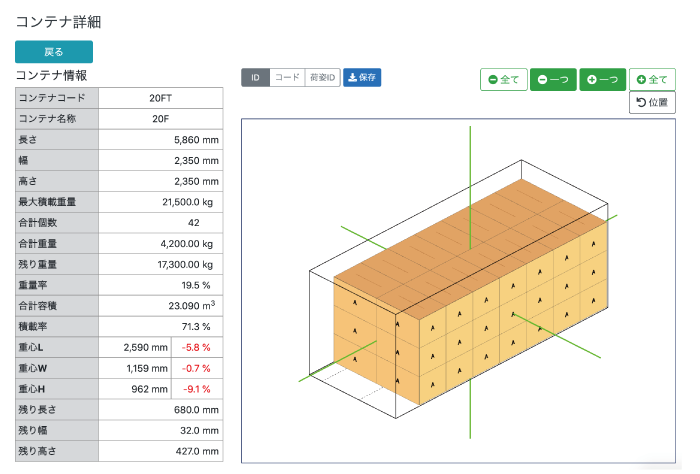The image size is (700, 474).
Task: Save the view with 保存 button
Action: click(362, 77)
